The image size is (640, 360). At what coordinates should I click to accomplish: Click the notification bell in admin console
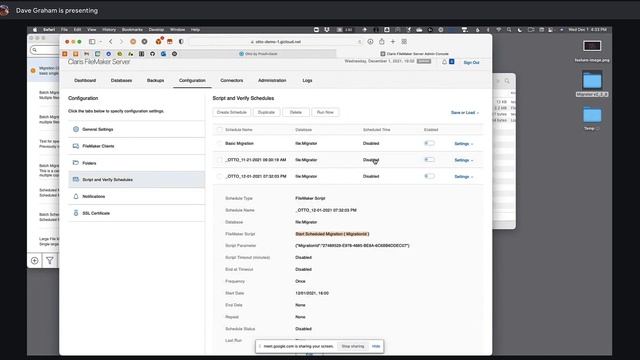(444, 62)
